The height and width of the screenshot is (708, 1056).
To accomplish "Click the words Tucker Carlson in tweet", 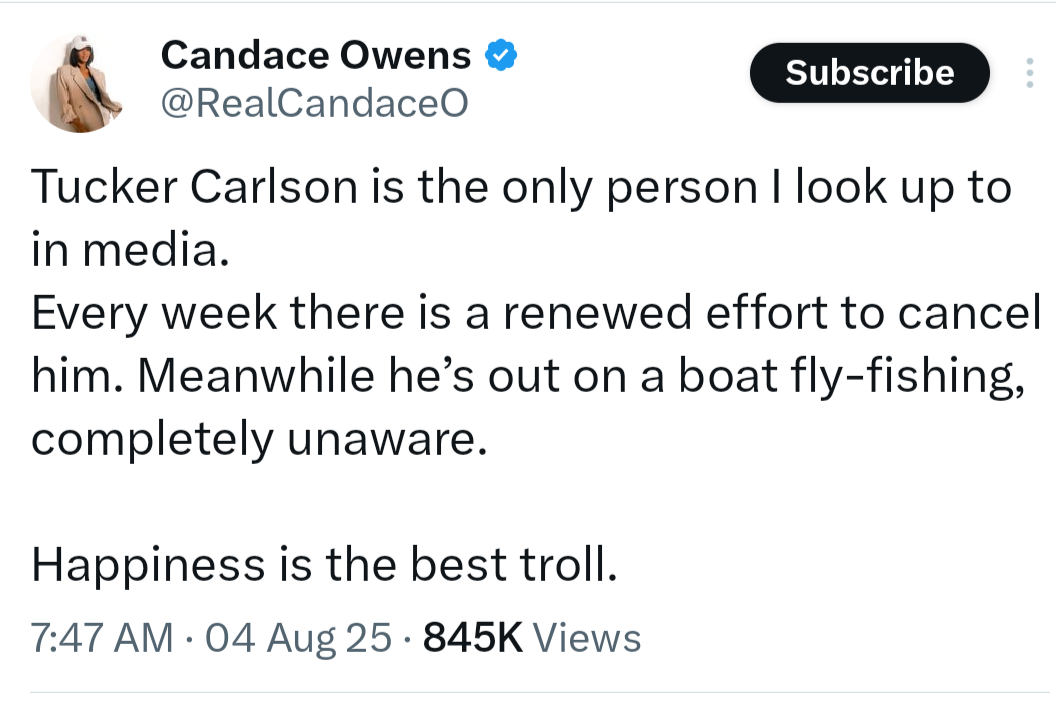I will [194, 187].
